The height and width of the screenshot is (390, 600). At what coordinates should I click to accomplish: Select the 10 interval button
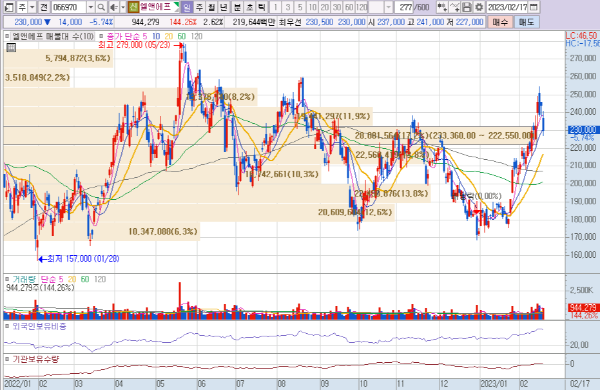click(x=312, y=7)
